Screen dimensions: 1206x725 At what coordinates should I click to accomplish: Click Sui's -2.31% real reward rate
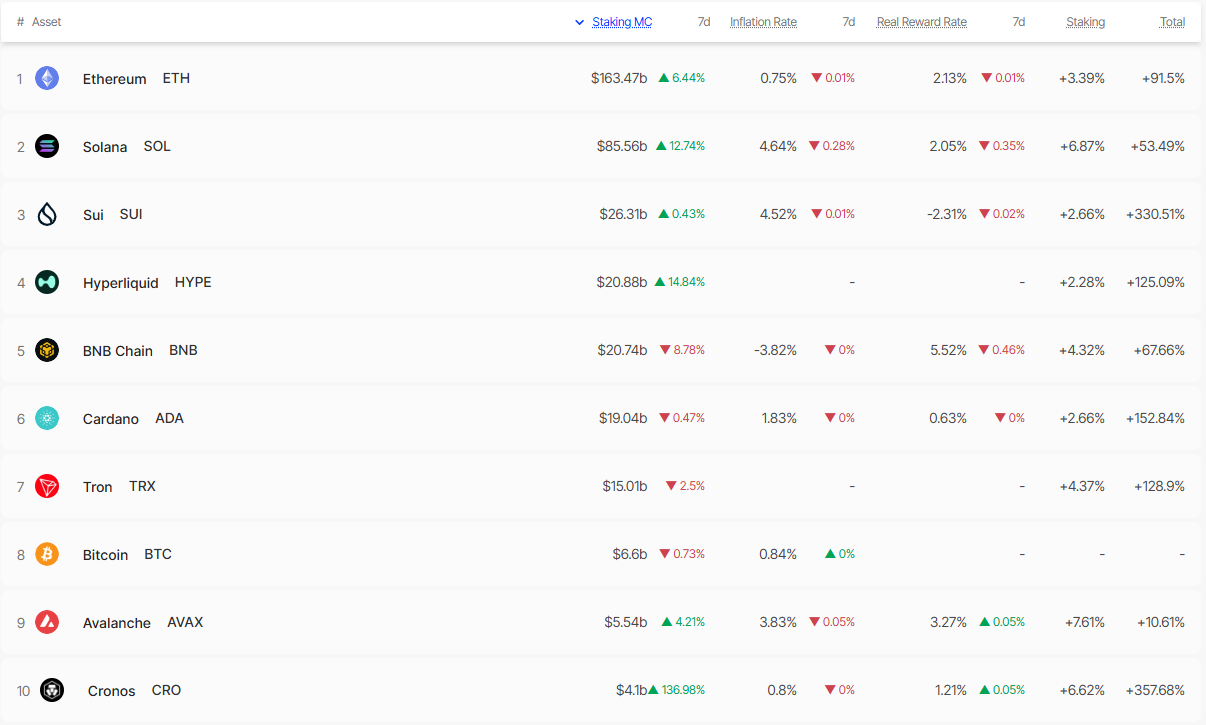945,214
